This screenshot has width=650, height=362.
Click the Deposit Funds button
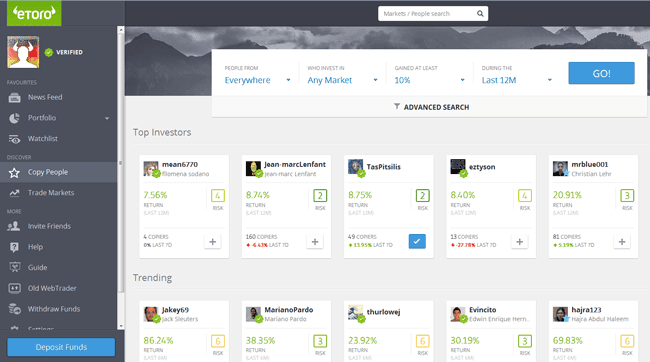point(61,347)
